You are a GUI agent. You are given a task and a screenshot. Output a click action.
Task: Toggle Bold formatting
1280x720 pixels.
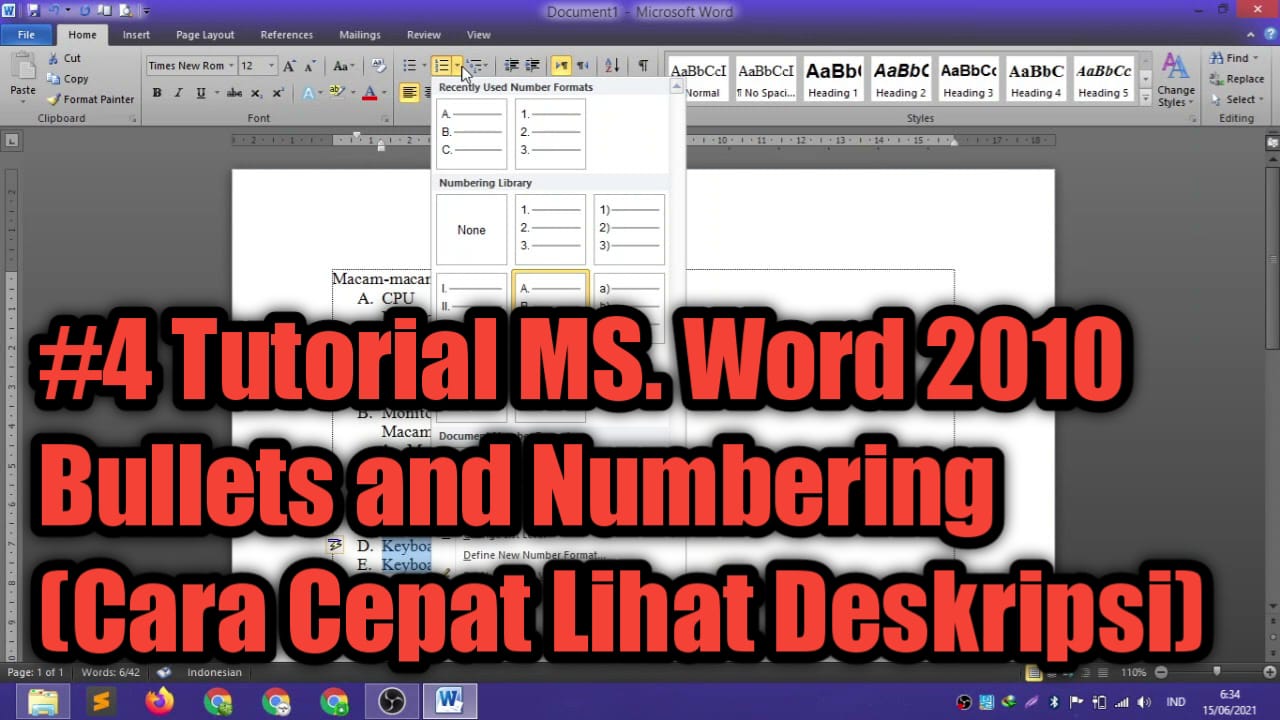(x=157, y=93)
